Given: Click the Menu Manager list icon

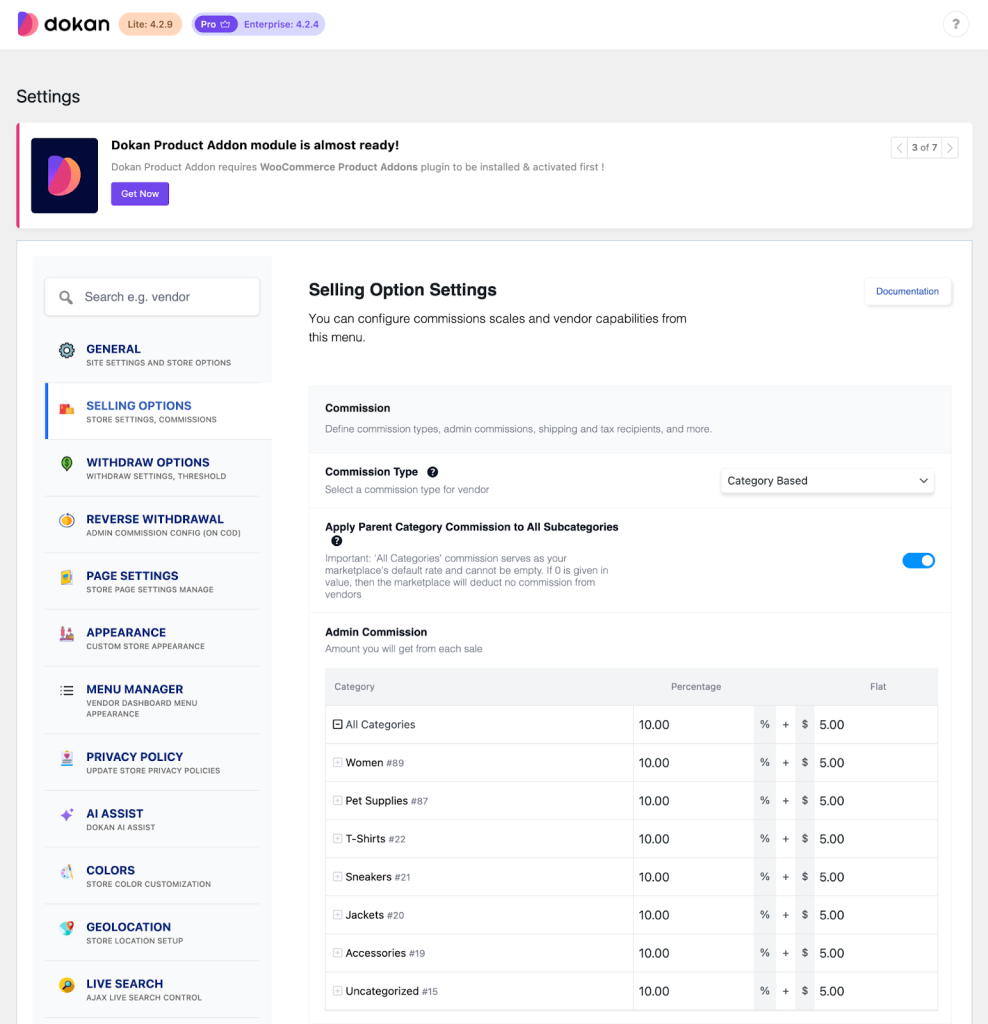Looking at the screenshot, I should point(67,690).
